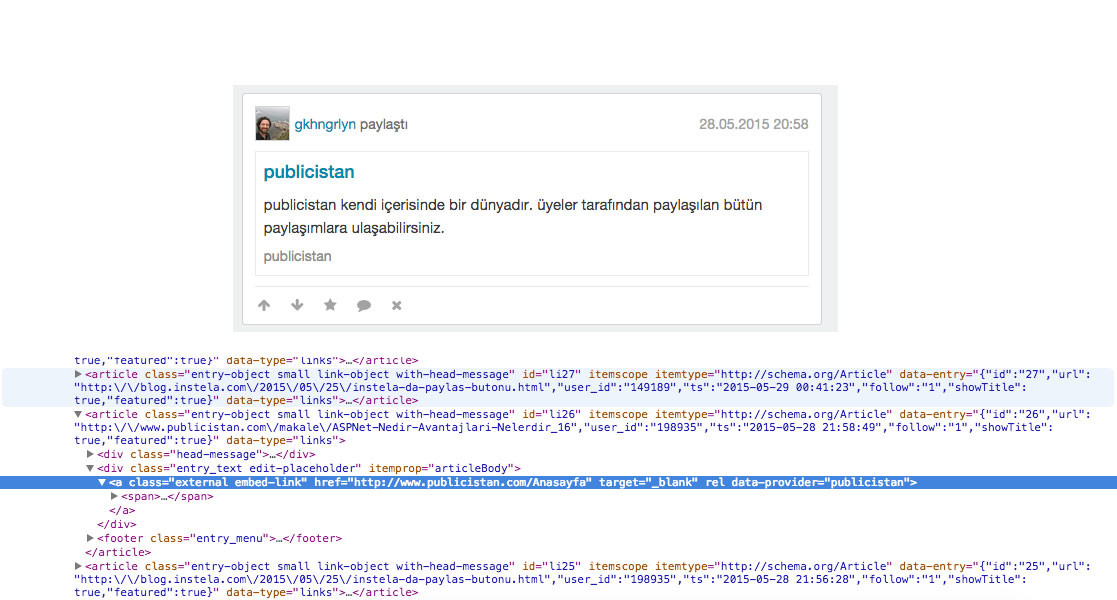The height and width of the screenshot is (600, 1117).
Task: Remove the post with the x icon
Action: (x=397, y=305)
